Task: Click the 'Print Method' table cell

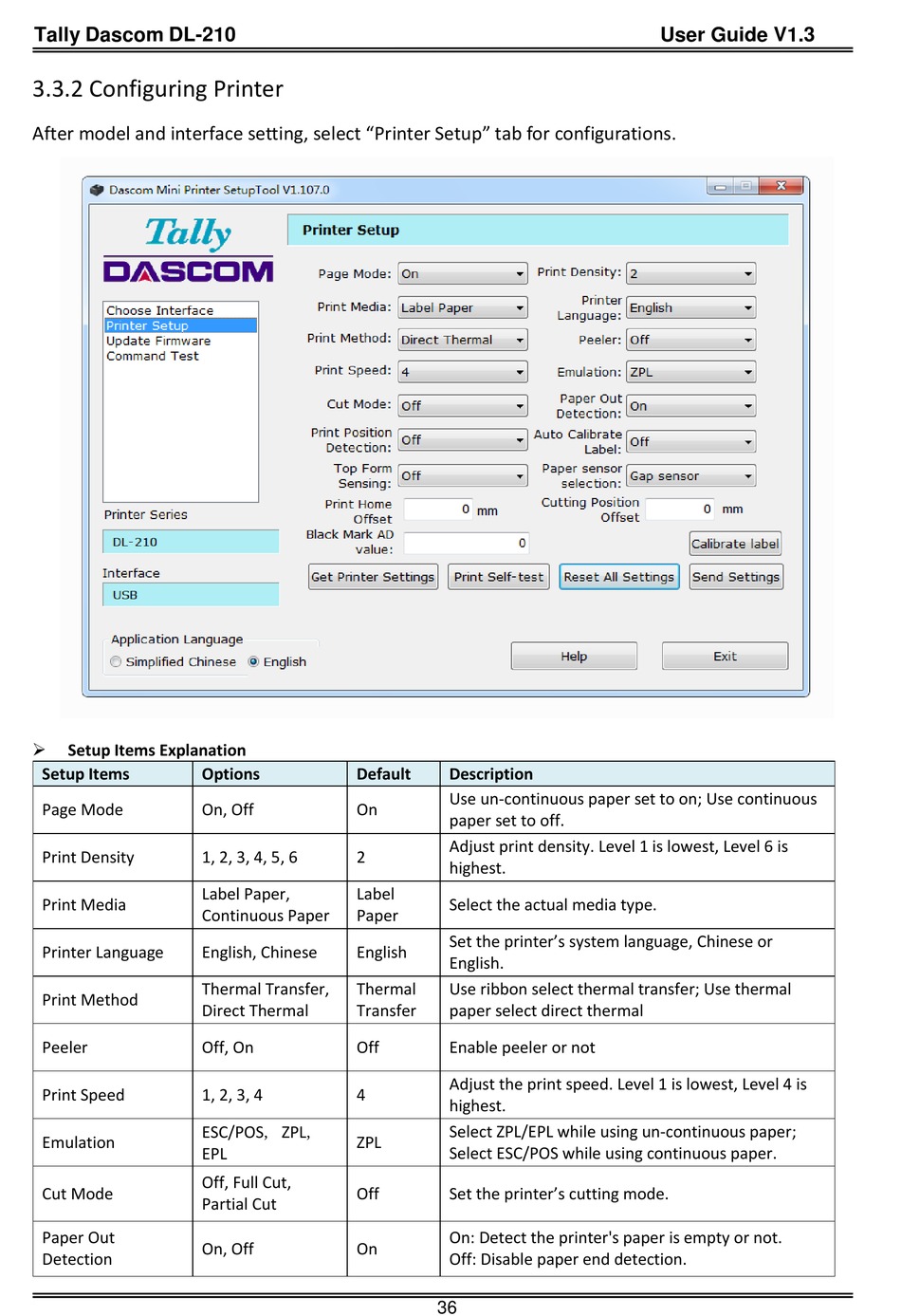Action: tap(113, 1000)
